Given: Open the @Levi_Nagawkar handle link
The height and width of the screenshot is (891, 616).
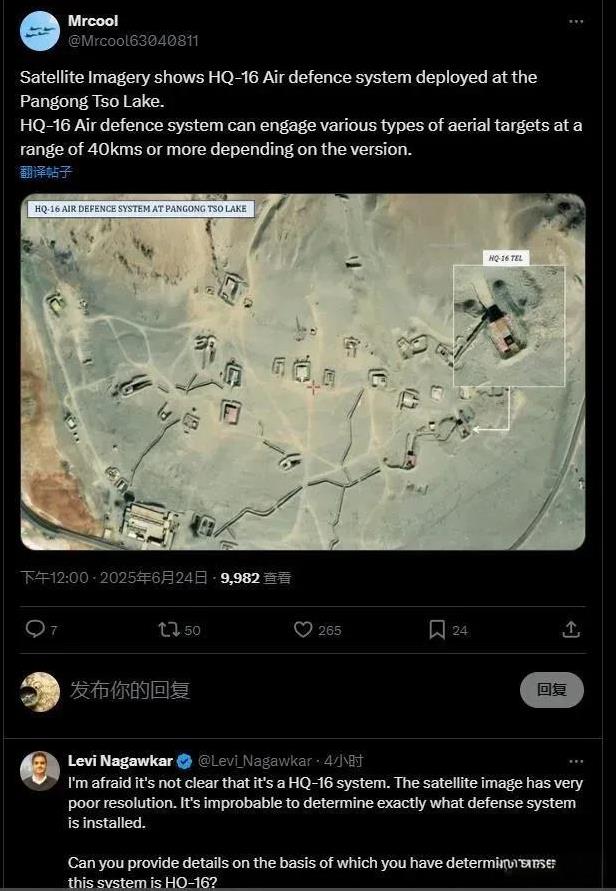Looking at the screenshot, I should point(254,761).
